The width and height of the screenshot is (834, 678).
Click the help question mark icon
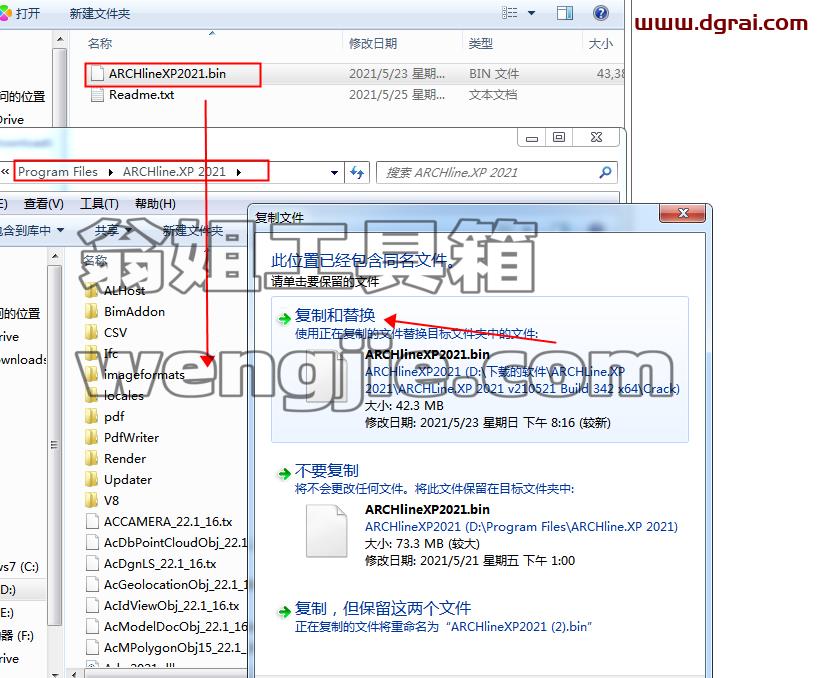(601, 13)
